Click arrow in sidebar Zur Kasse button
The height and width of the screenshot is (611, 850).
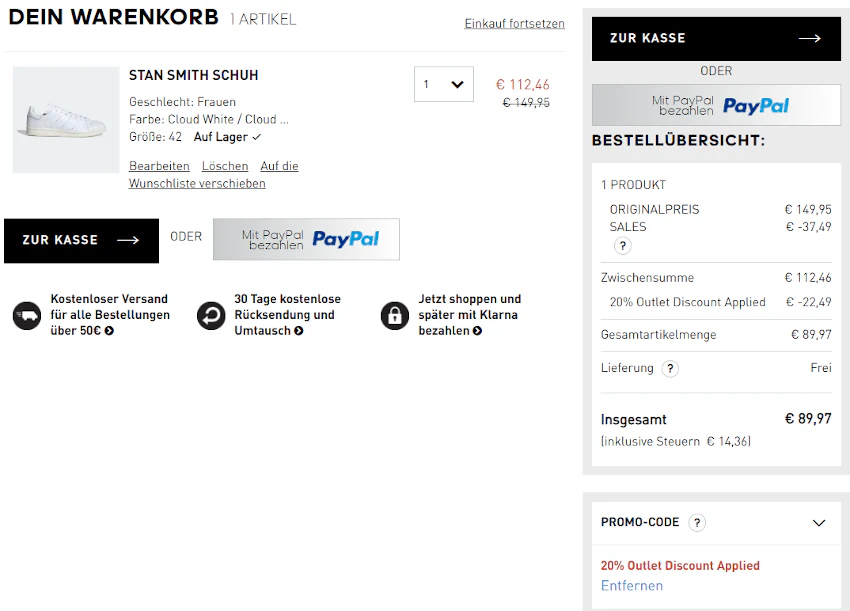(x=809, y=38)
